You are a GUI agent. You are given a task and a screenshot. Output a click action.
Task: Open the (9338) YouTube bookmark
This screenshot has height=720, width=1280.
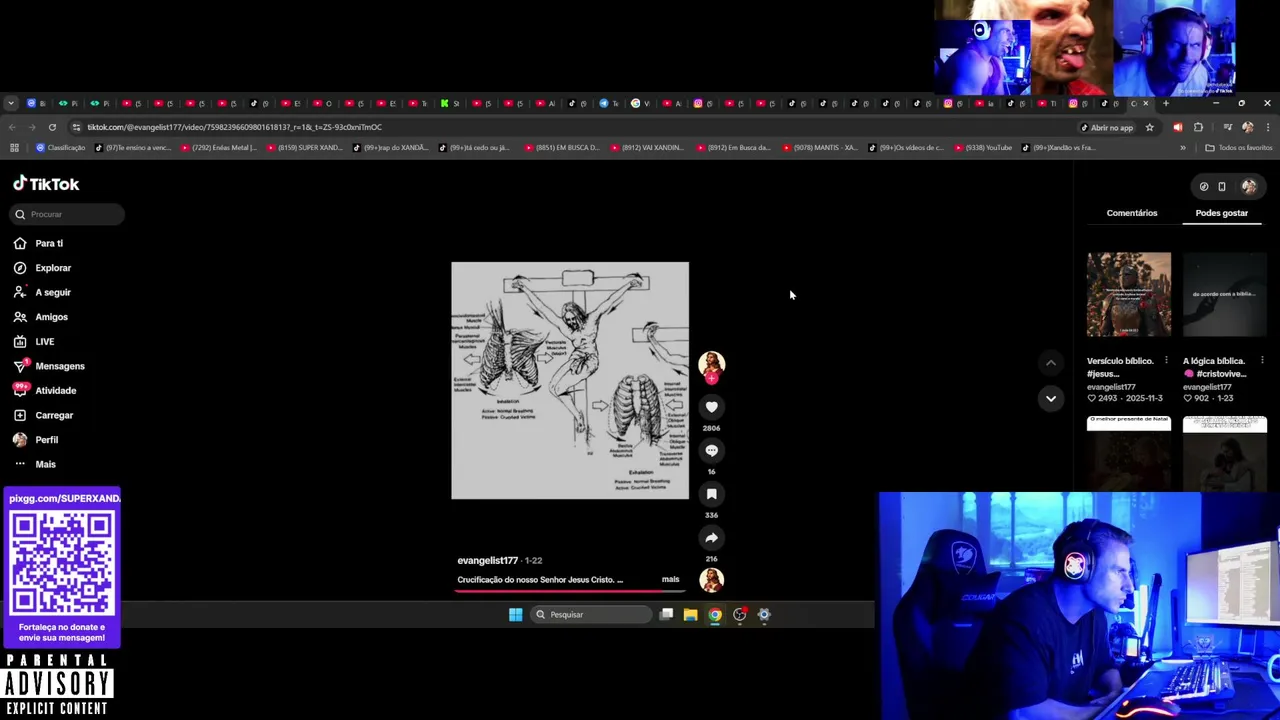(x=983, y=148)
